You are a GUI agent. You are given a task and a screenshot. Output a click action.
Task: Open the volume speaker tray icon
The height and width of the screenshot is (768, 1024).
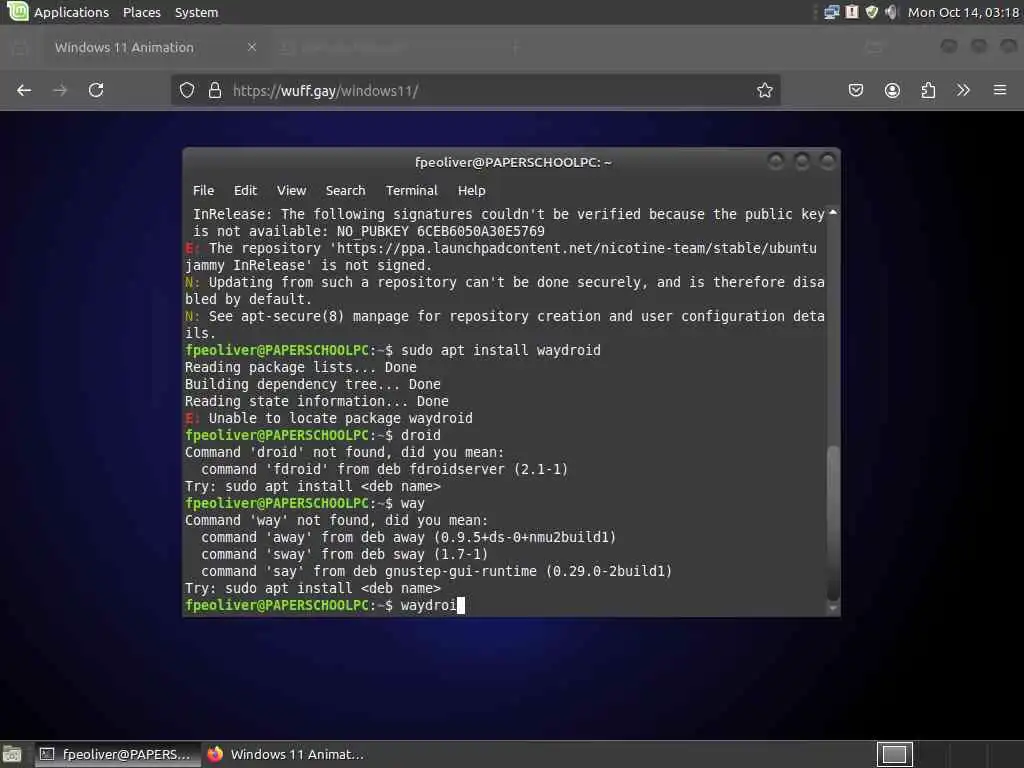point(891,12)
